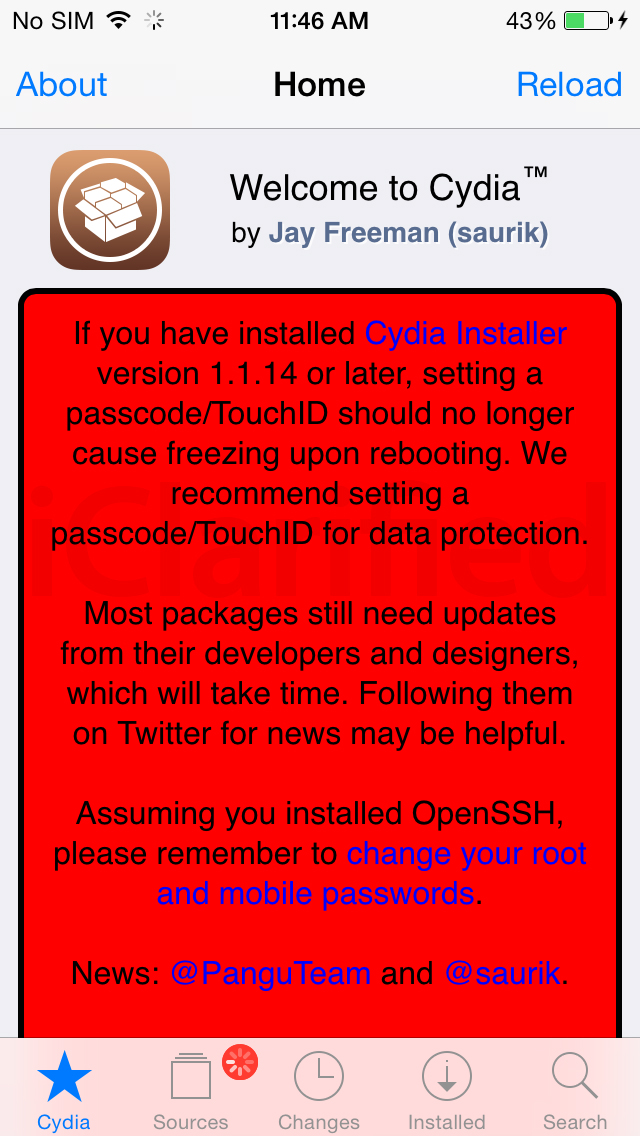The width and height of the screenshot is (640, 1136).
Task: Tap the Wi-Fi icon in status bar
Action: click(x=118, y=21)
